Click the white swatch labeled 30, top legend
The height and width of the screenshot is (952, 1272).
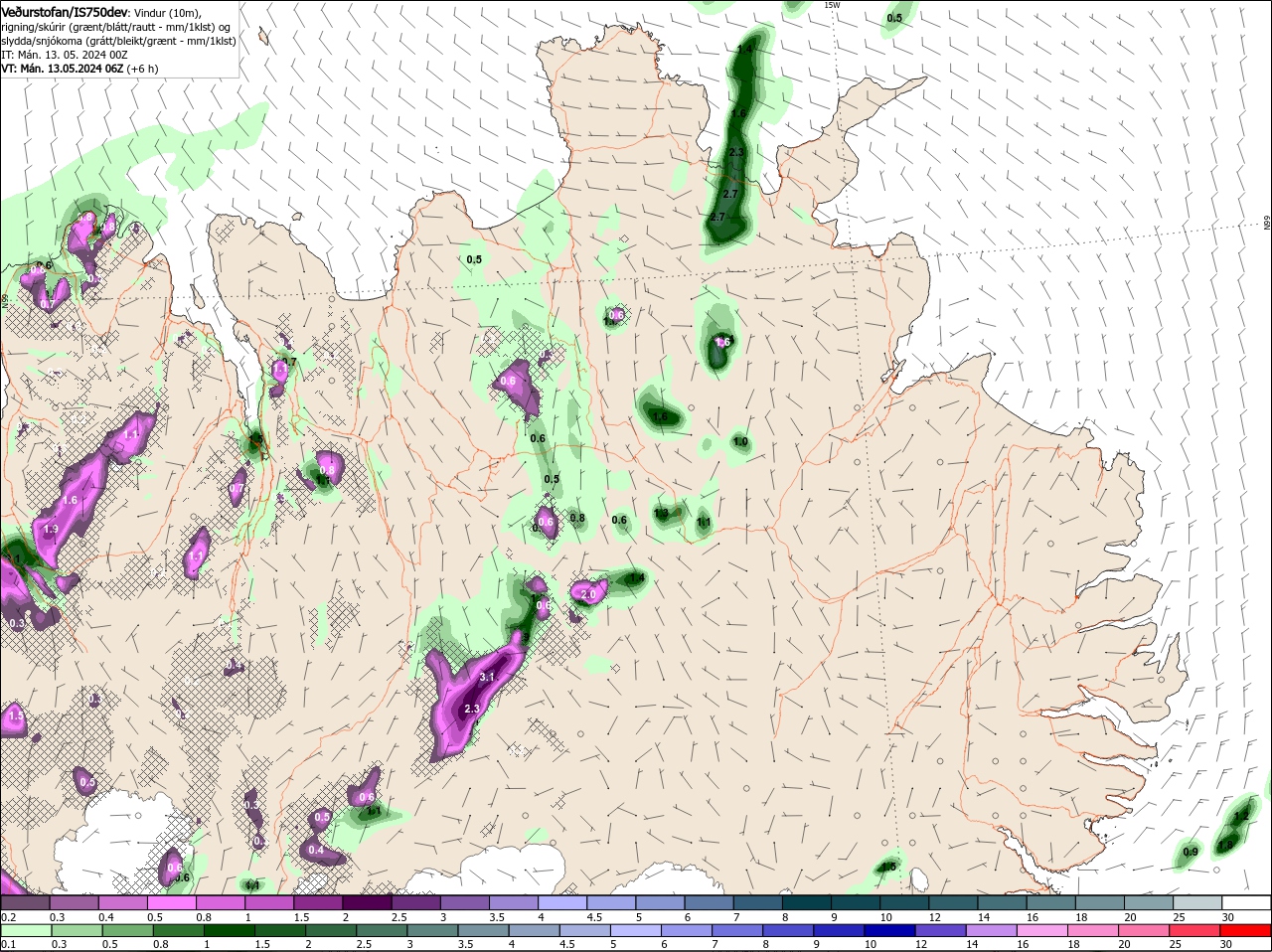(x=1247, y=903)
